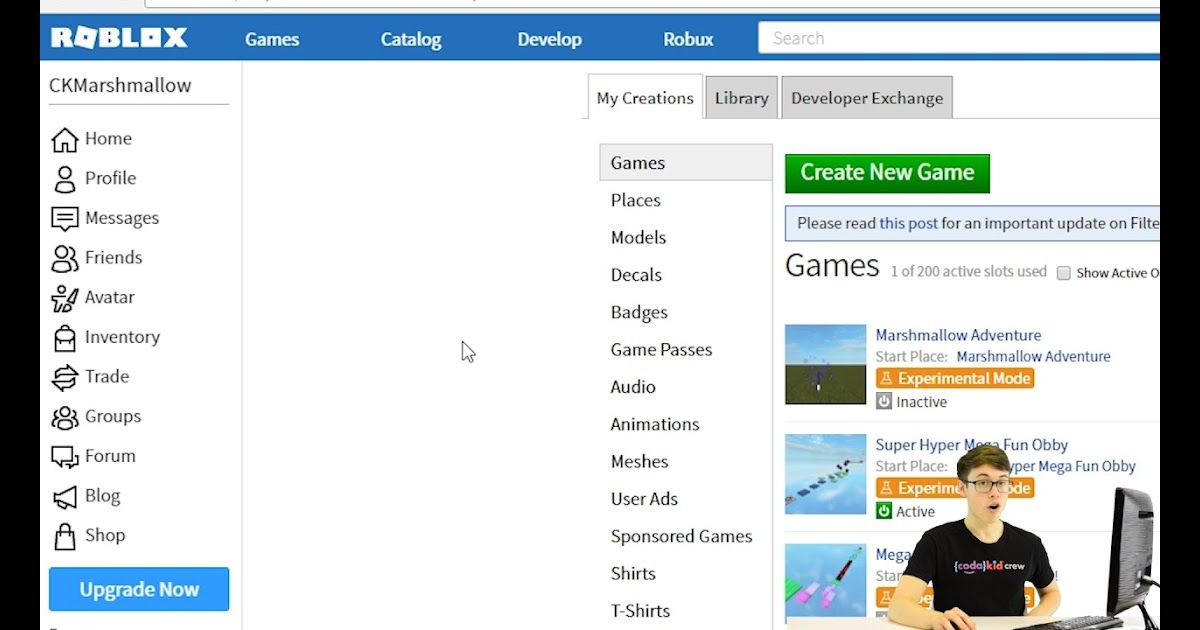Select Models in the creations list
The height and width of the screenshot is (630, 1200).
click(638, 237)
